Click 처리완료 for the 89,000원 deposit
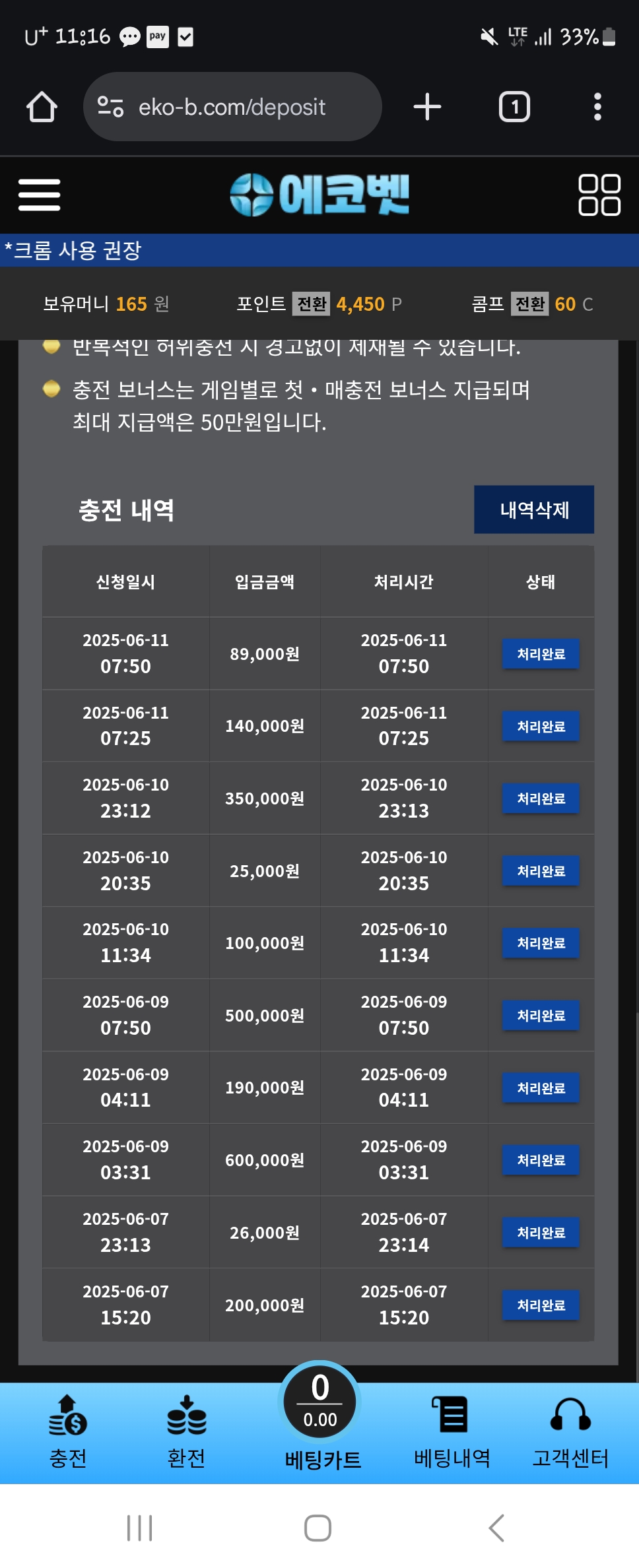Image resolution: width=639 pixels, height=1568 pixels. [x=541, y=654]
